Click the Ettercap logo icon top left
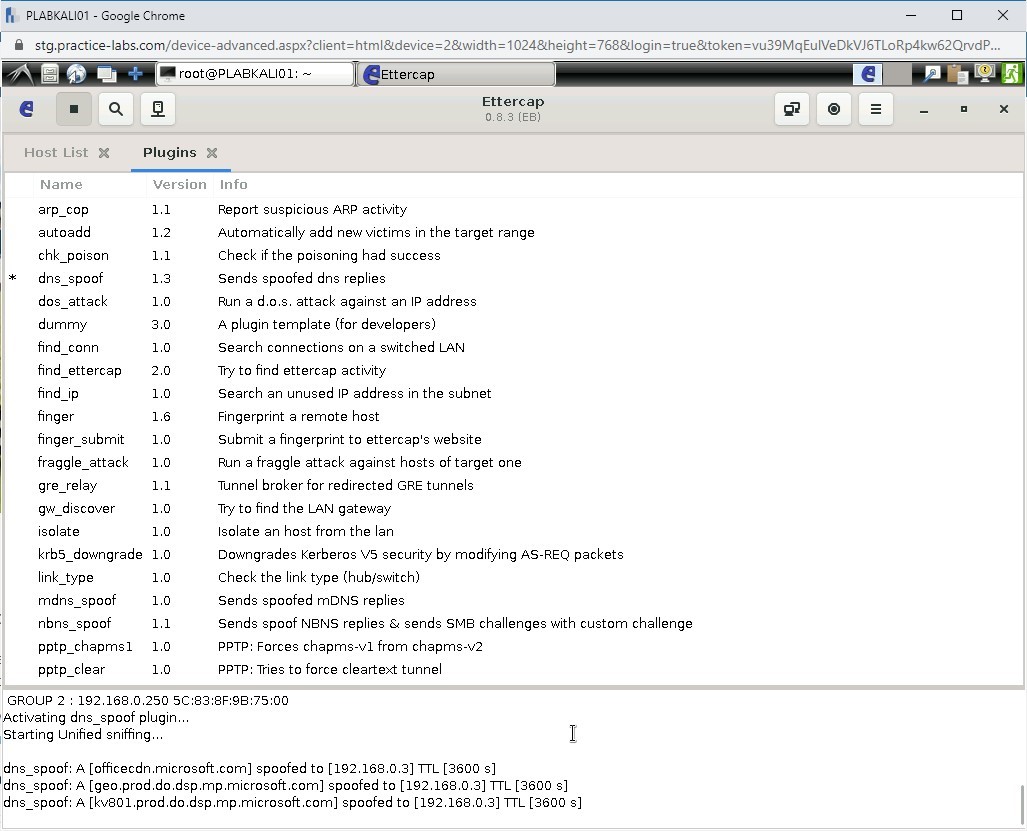This screenshot has width=1027, height=831. pyautogui.click(x=26, y=109)
